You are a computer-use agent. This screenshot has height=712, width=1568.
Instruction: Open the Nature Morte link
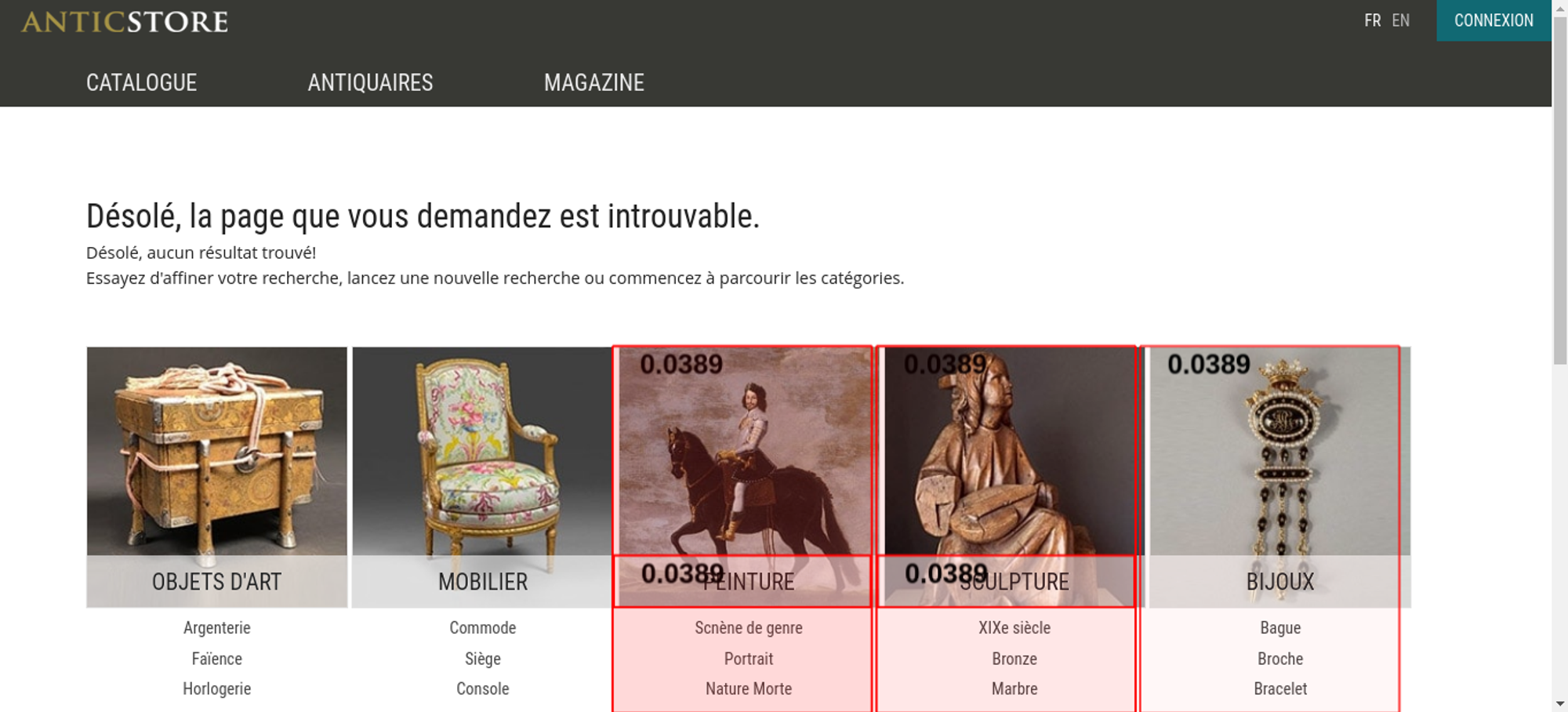(x=749, y=689)
